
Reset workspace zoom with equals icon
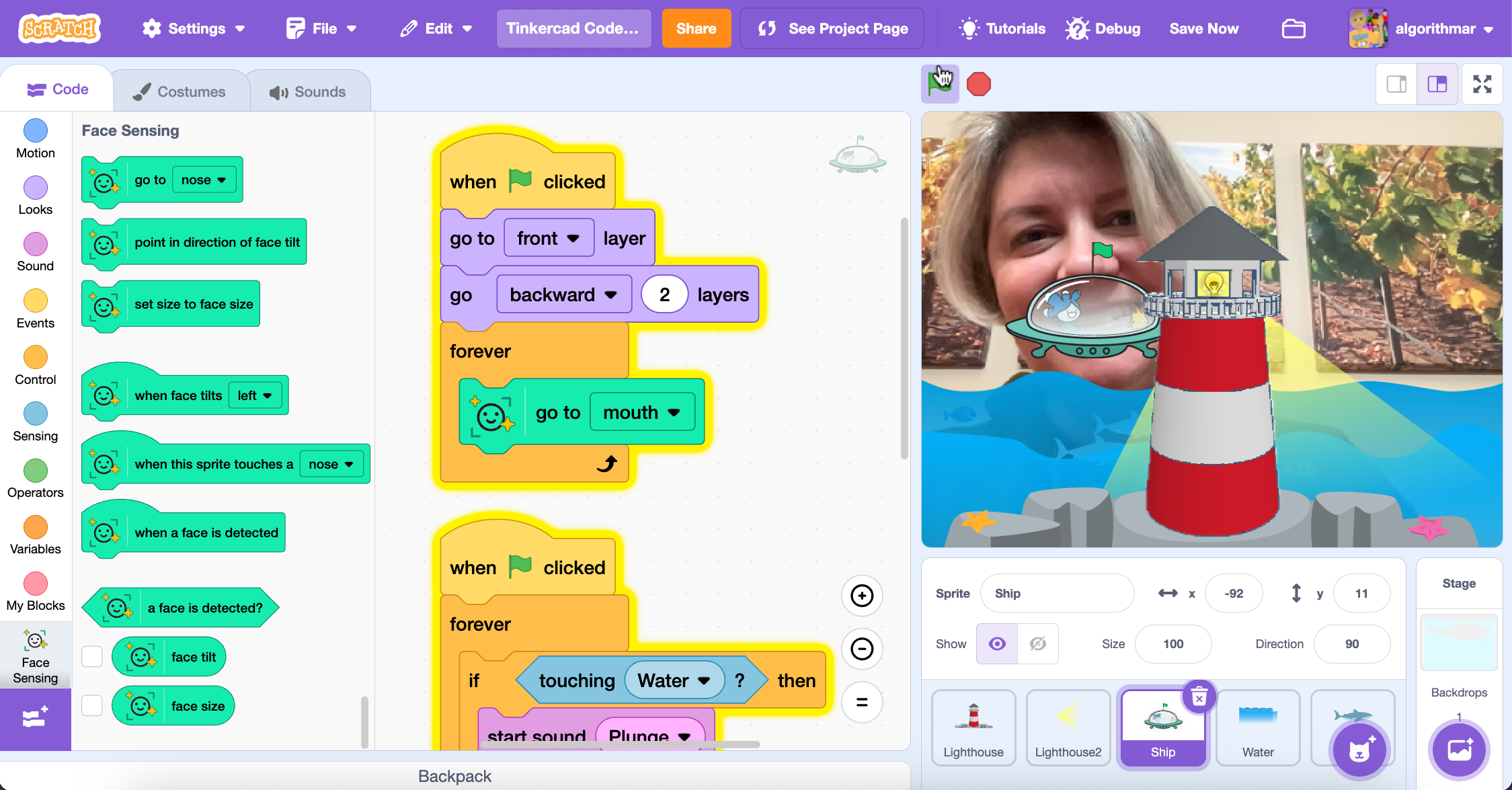pos(862,703)
